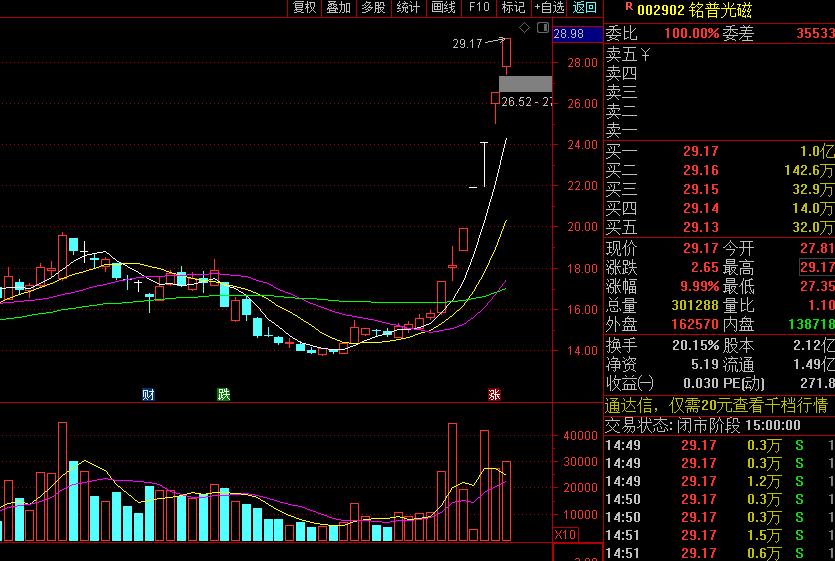Click the 买三 bid price 29.15

coord(701,190)
